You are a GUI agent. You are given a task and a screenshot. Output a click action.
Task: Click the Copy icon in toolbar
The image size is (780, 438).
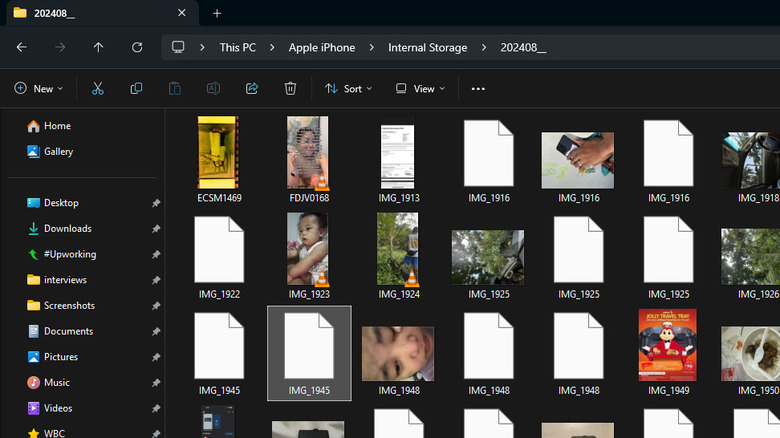[x=136, y=88]
